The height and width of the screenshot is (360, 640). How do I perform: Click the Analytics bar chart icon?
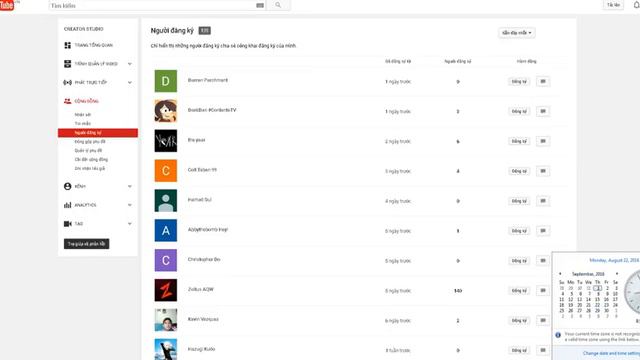click(68, 205)
